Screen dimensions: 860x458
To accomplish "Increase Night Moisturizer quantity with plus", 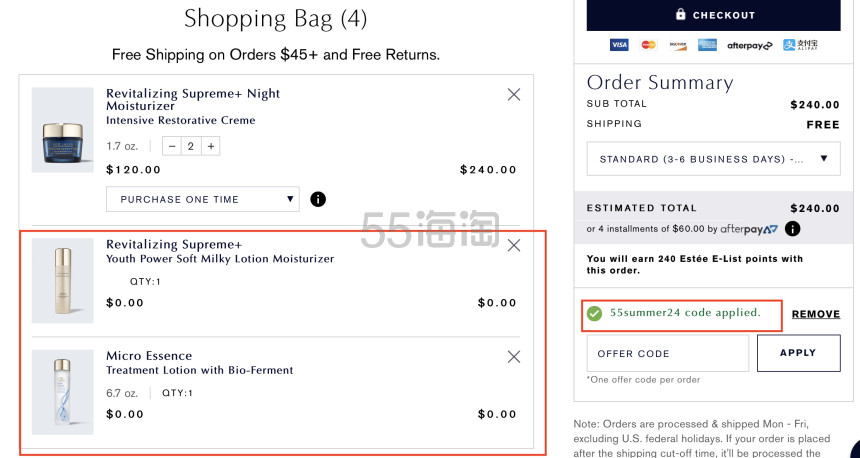I will coord(211,146).
